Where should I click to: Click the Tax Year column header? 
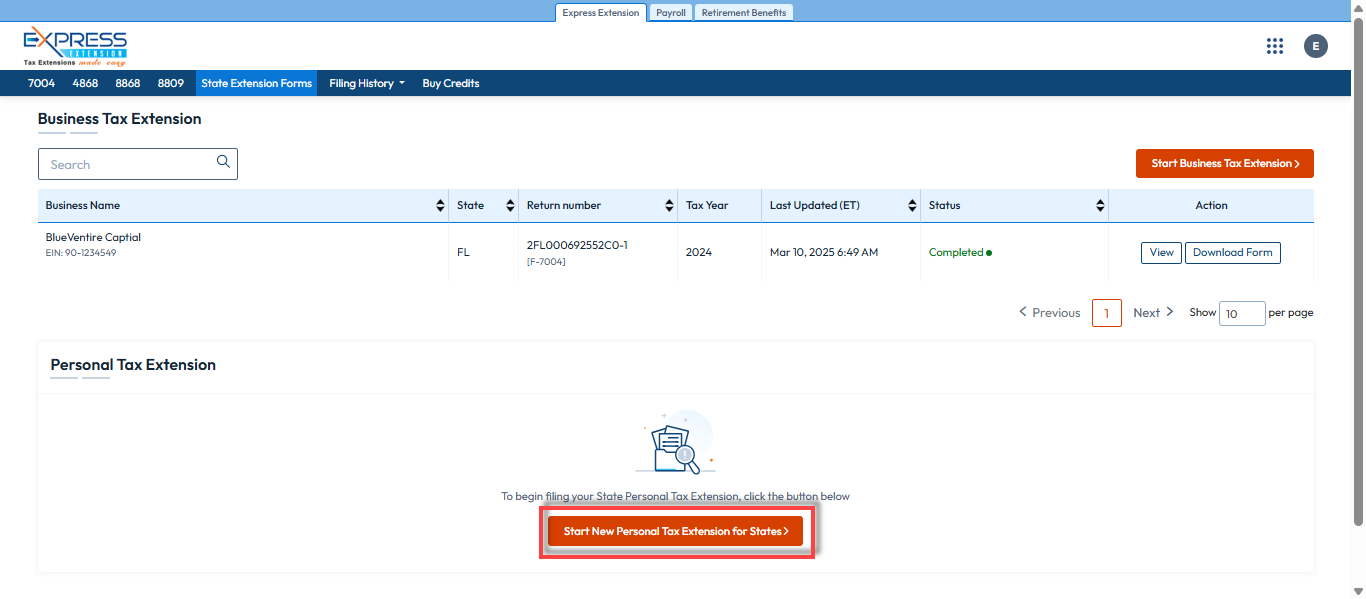pyautogui.click(x=707, y=205)
